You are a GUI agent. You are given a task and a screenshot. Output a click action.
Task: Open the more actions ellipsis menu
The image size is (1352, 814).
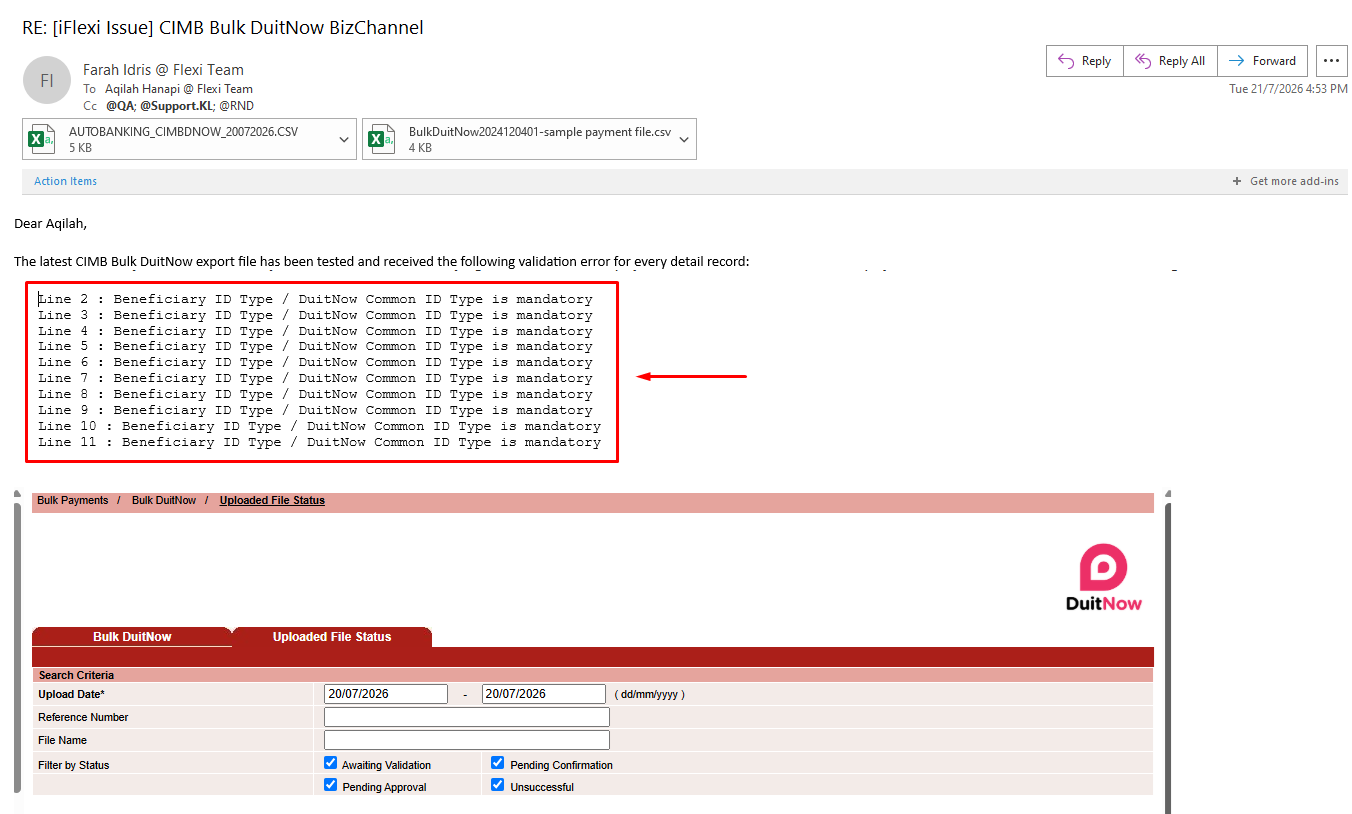[1331, 61]
